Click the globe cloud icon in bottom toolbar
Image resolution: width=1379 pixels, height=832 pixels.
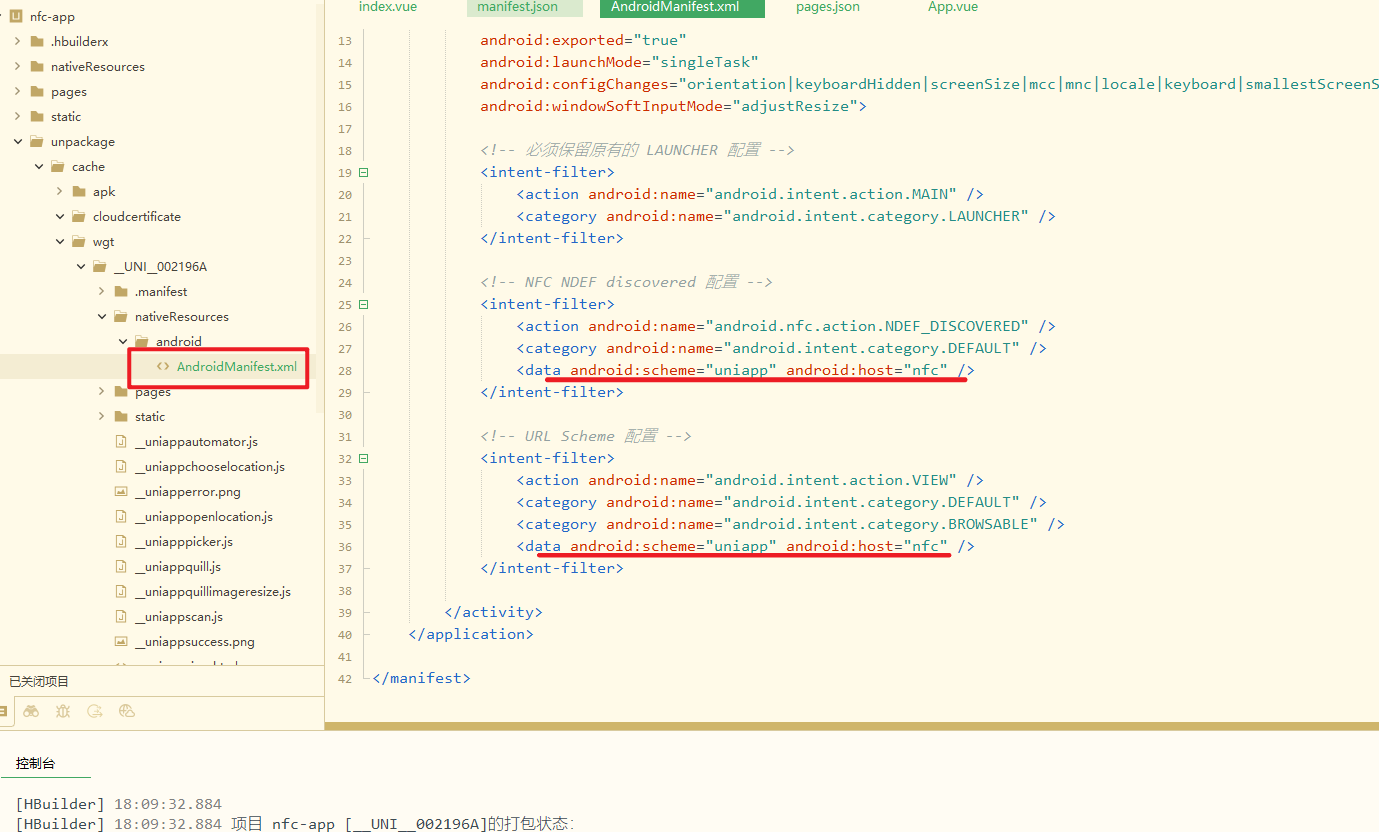(126, 711)
